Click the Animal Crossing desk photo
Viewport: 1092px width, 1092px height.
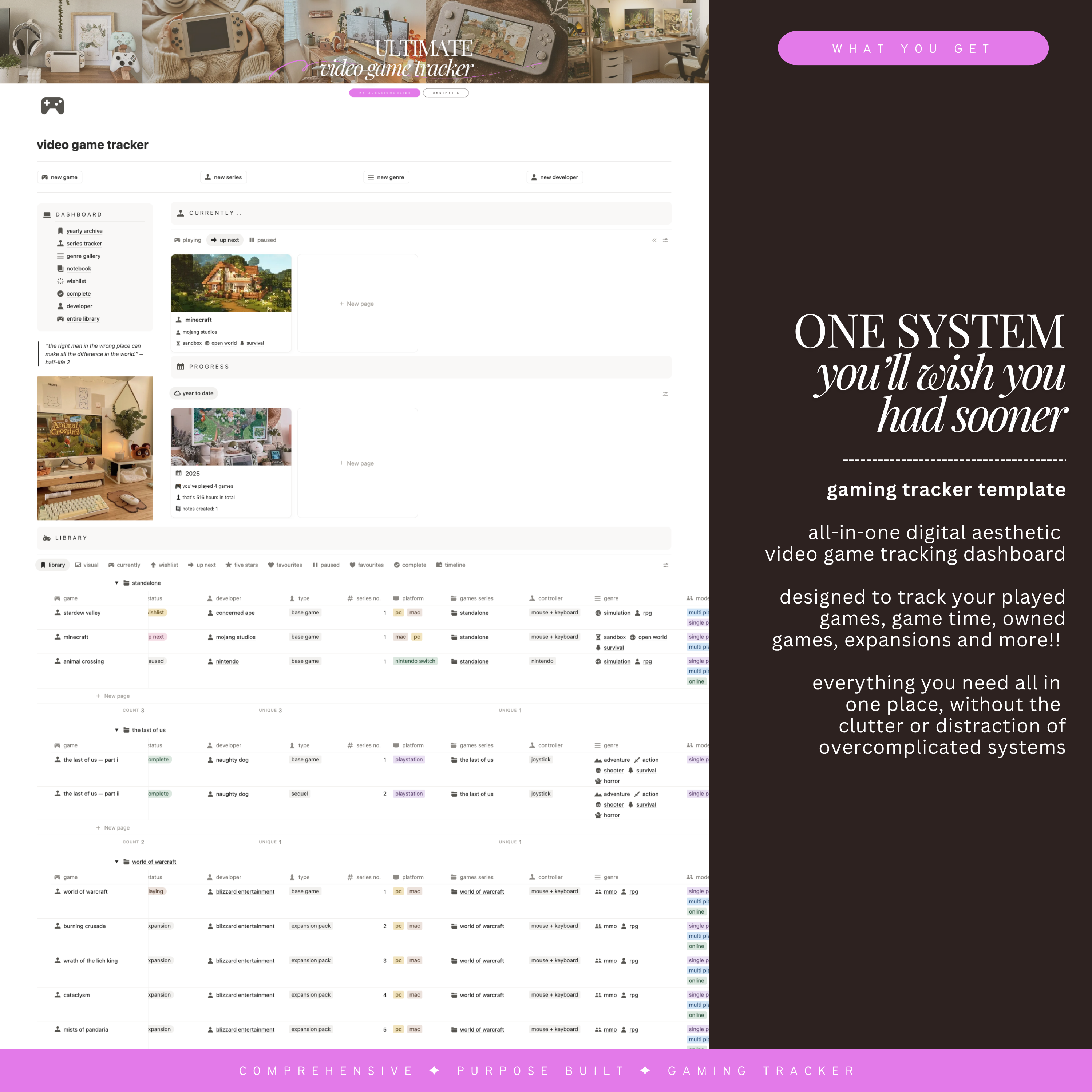95,448
